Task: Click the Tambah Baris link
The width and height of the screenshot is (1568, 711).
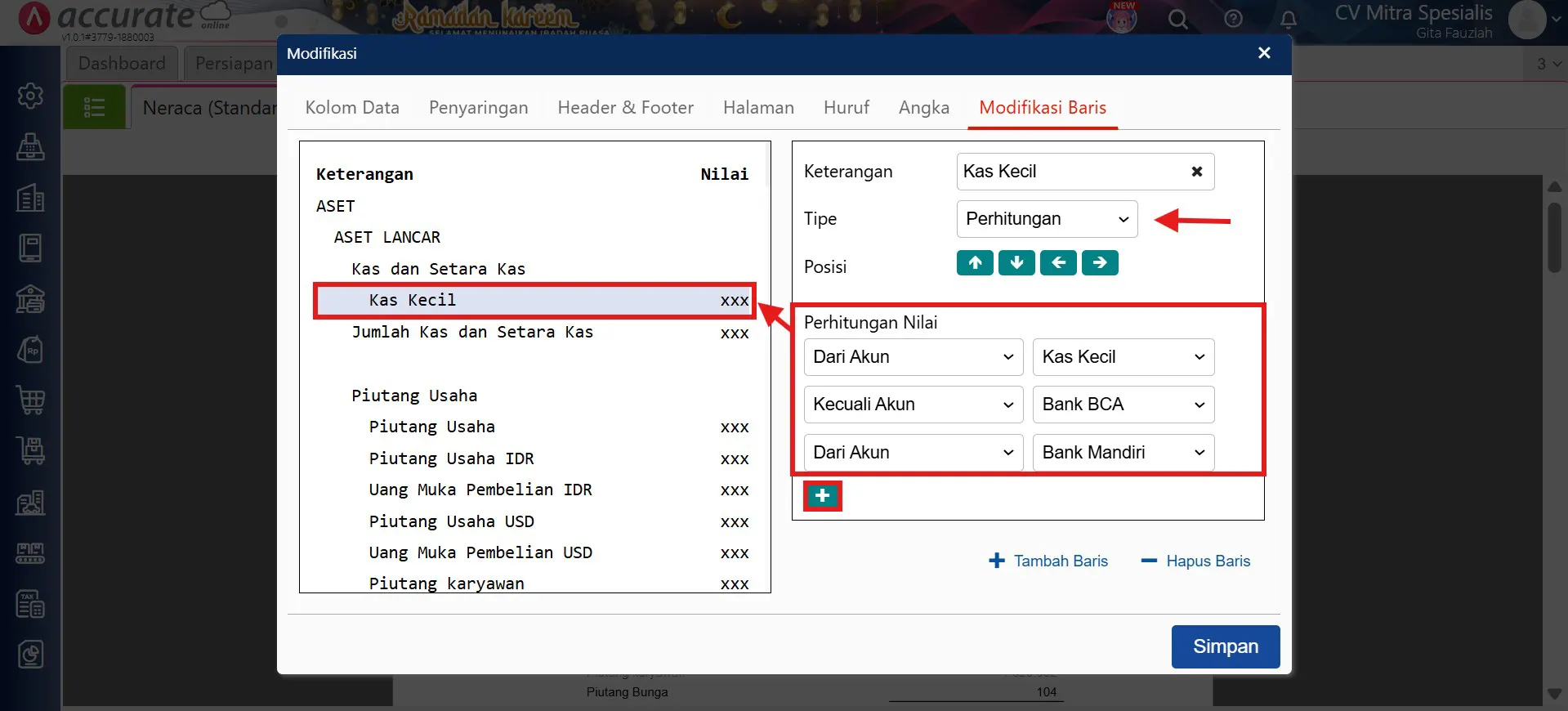Action: click(x=1049, y=561)
